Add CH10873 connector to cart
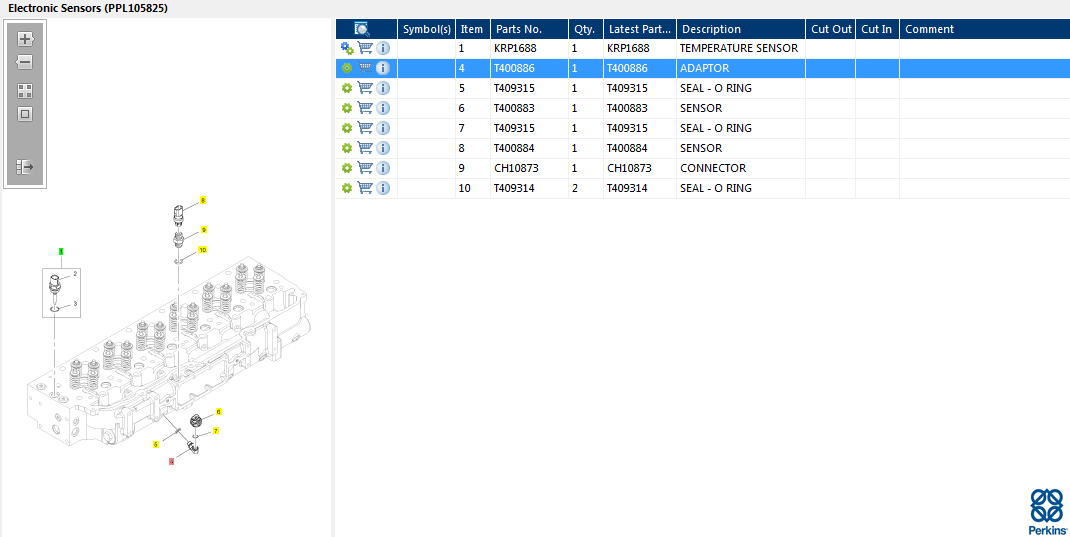Screen dimensions: 1070x537 (366, 167)
